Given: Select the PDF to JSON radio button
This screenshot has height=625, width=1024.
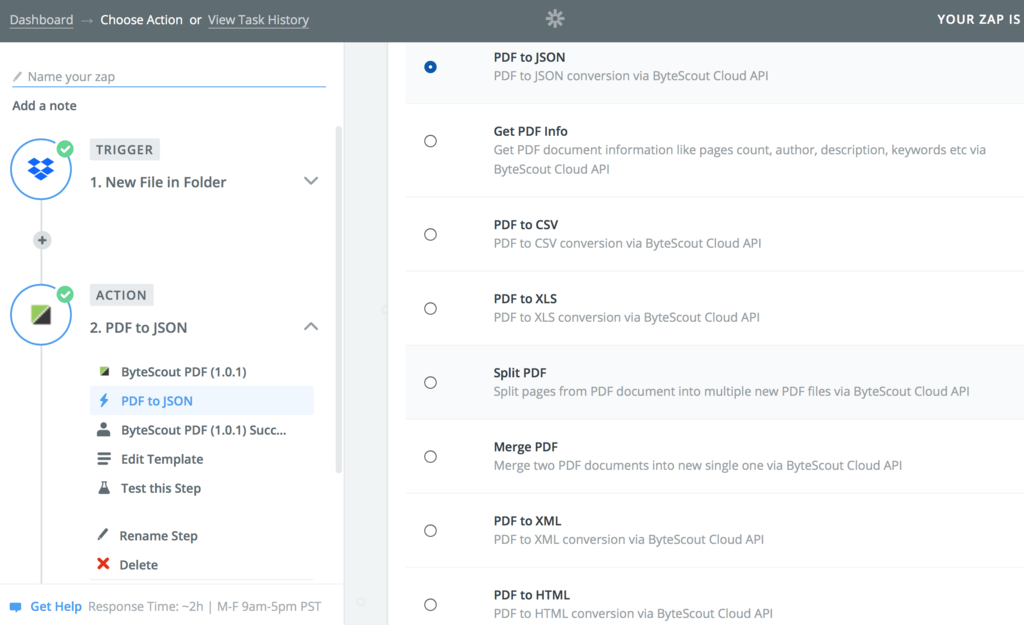Looking at the screenshot, I should pos(430,67).
